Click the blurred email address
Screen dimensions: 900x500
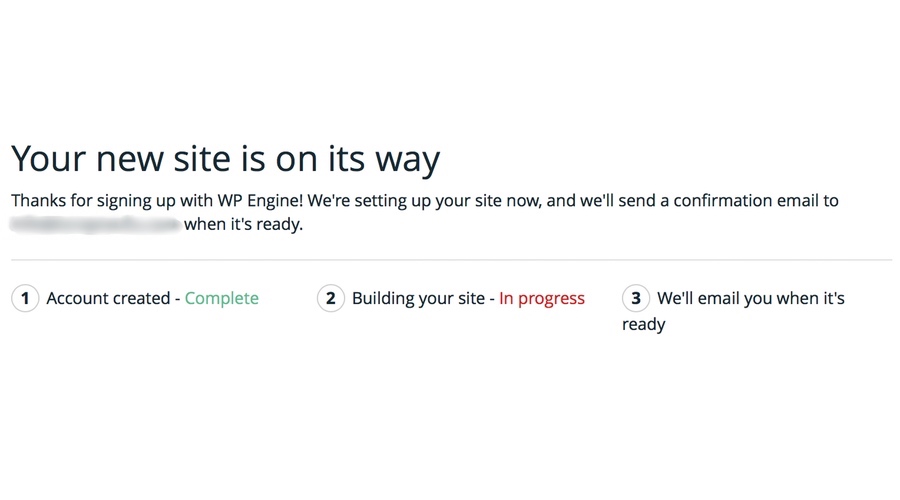coord(96,224)
